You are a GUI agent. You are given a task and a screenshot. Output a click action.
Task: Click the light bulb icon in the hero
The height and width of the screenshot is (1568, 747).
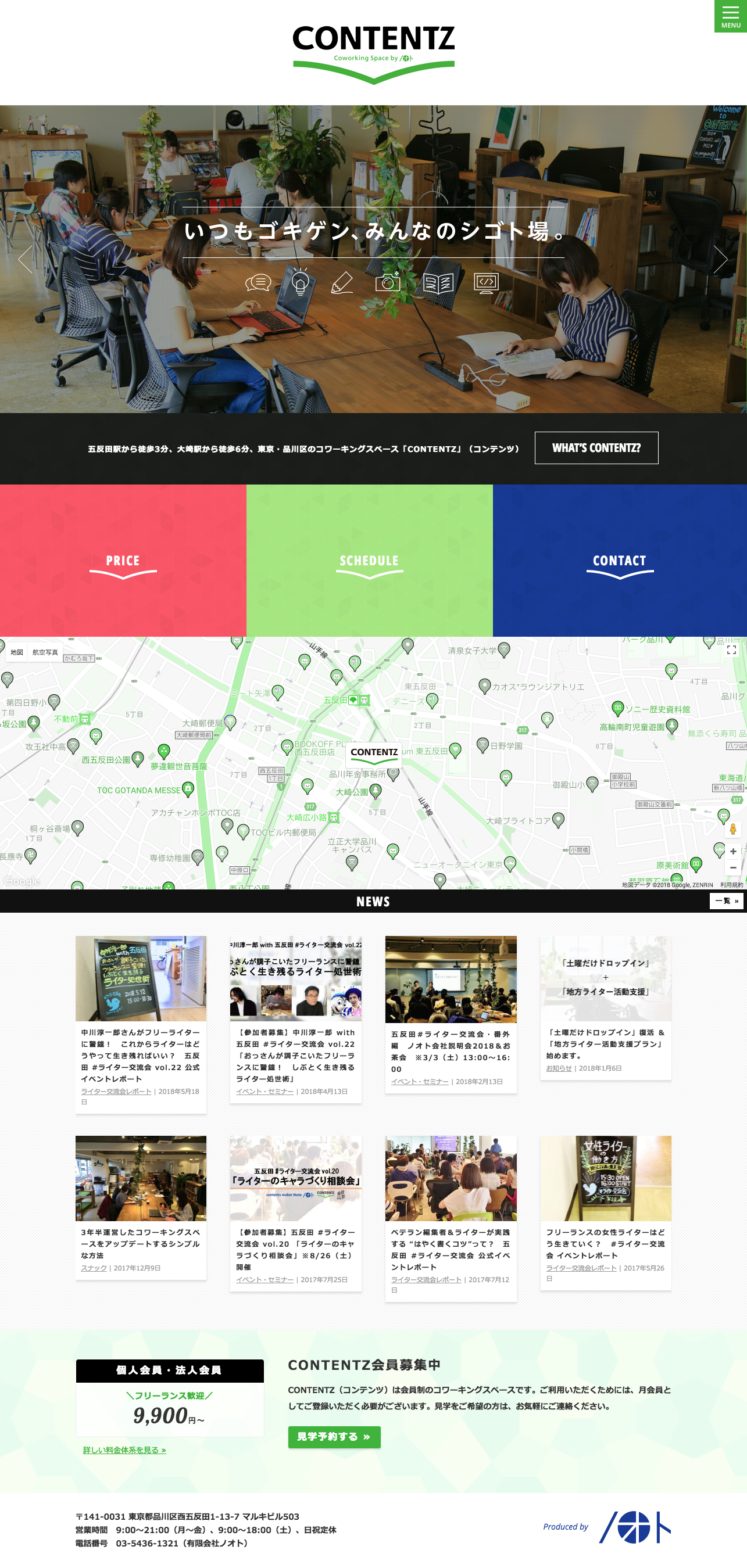tap(301, 282)
